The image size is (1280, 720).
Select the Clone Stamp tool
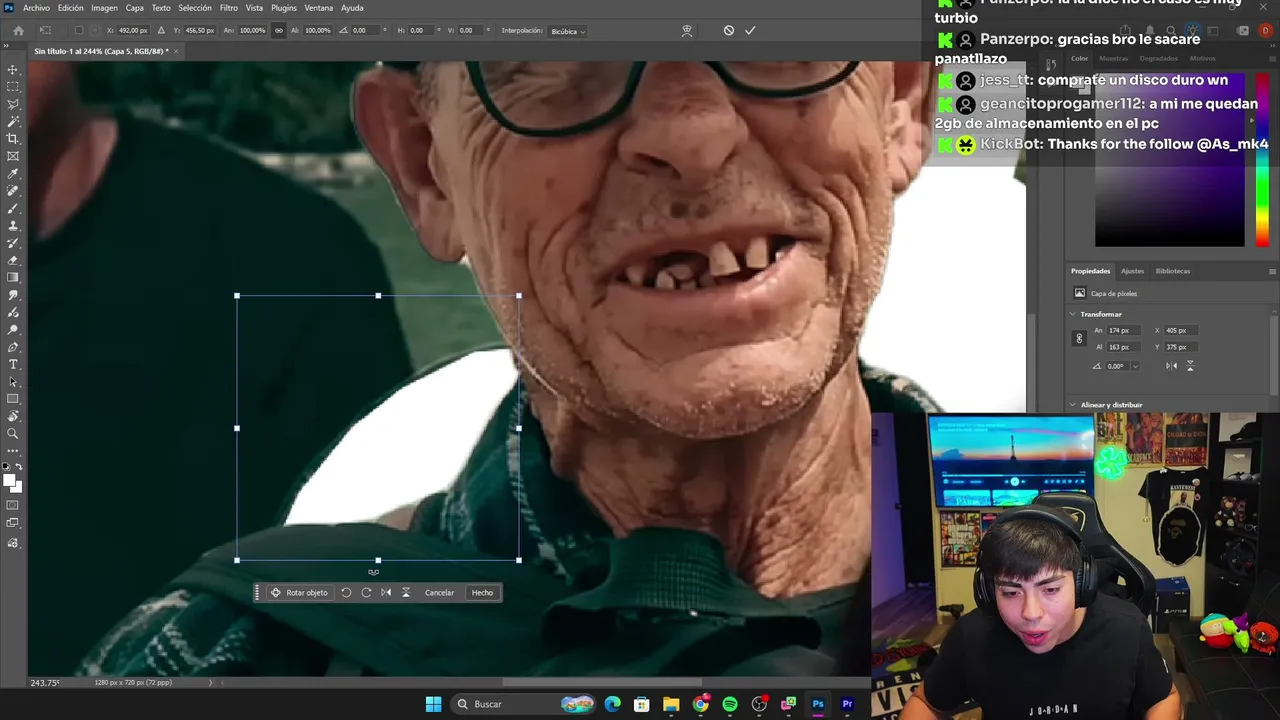coord(13,226)
